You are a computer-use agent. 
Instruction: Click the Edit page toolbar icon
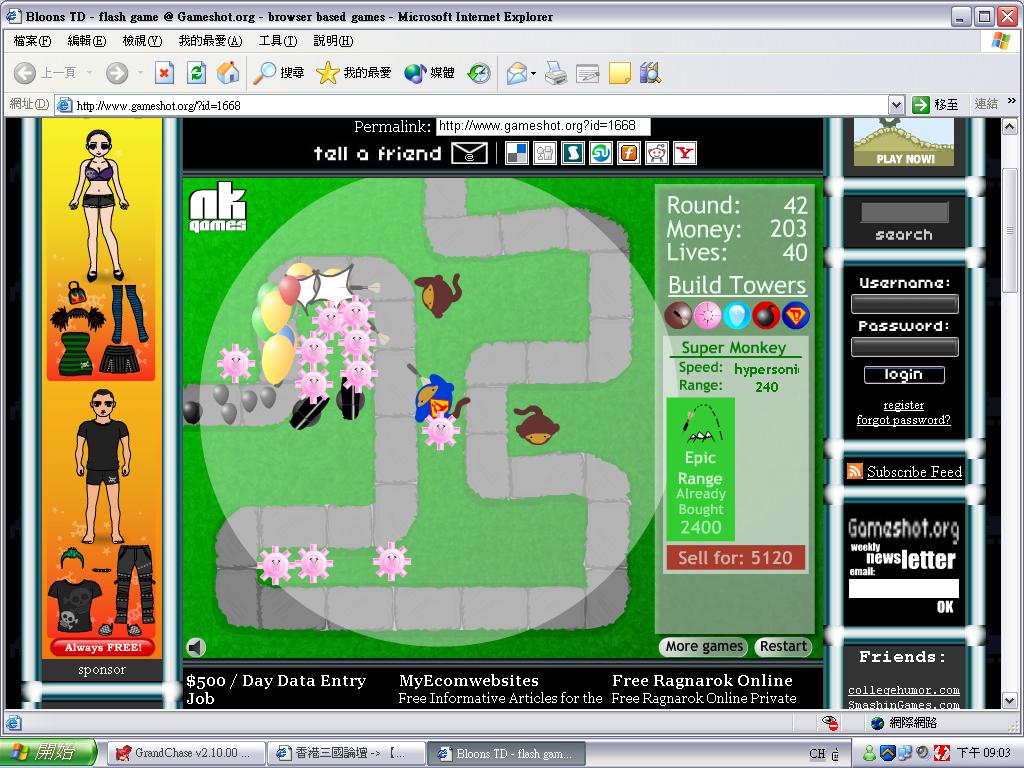tap(587, 72)
